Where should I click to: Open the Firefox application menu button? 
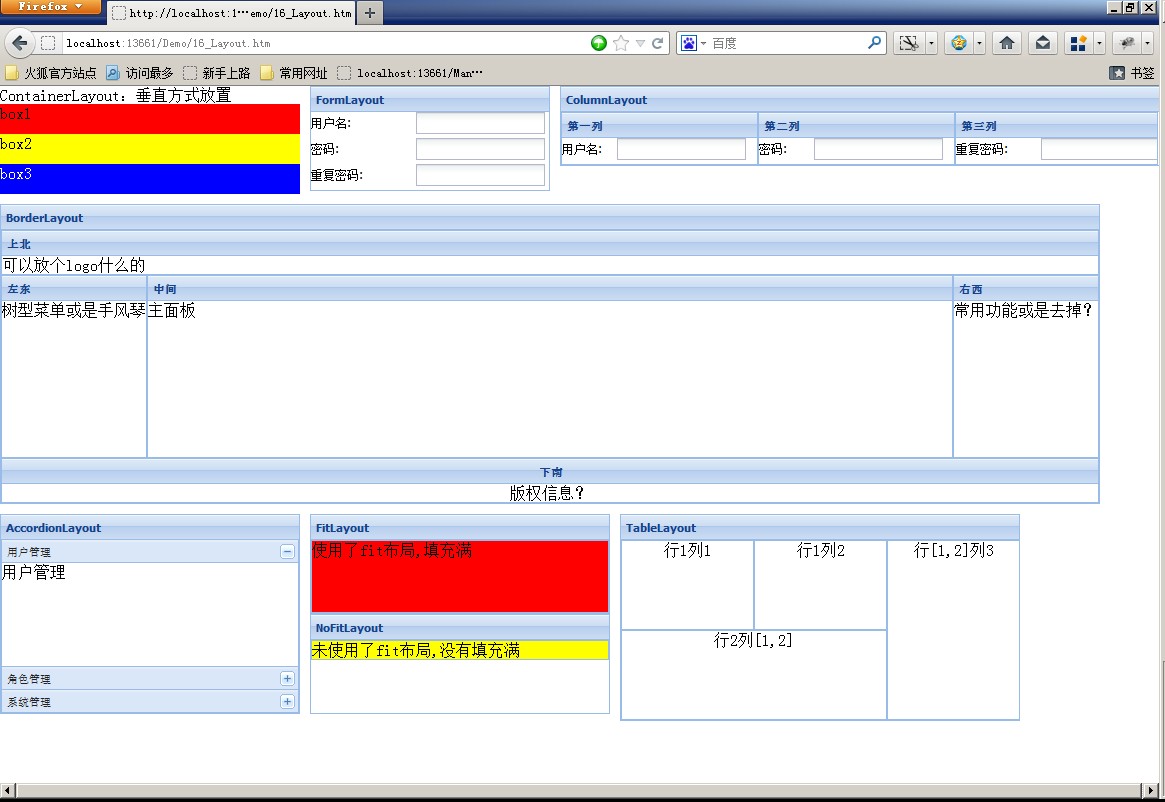[50, 7]
